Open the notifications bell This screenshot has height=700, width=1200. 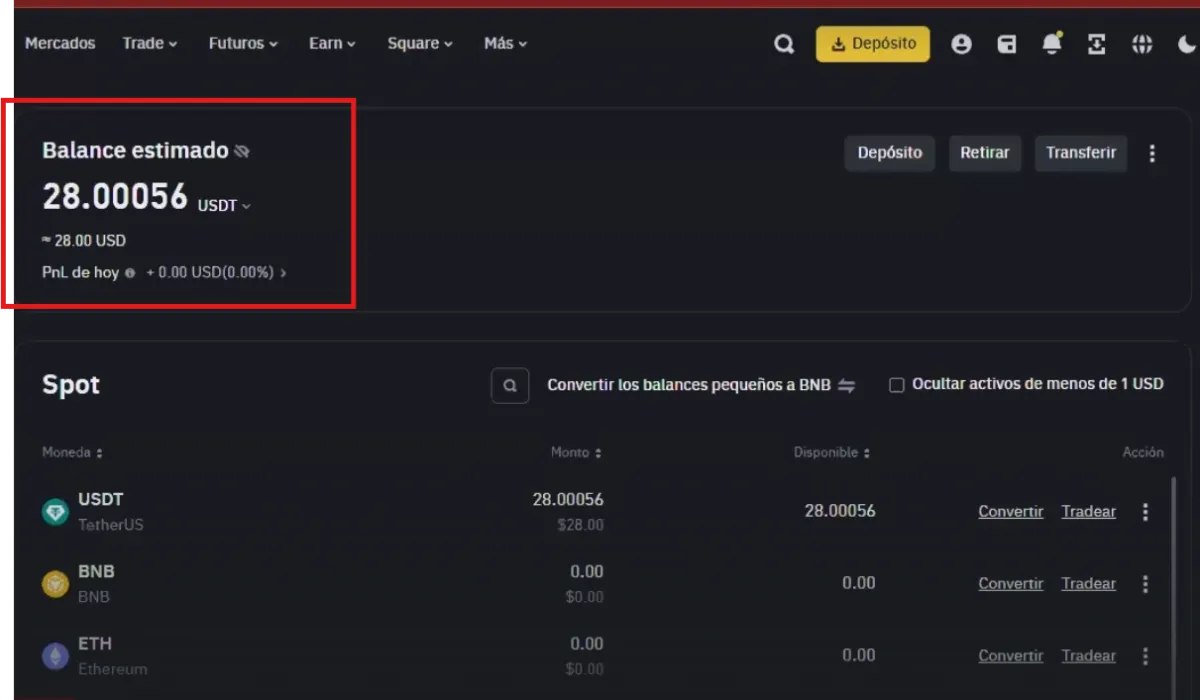click(1052, 43)
